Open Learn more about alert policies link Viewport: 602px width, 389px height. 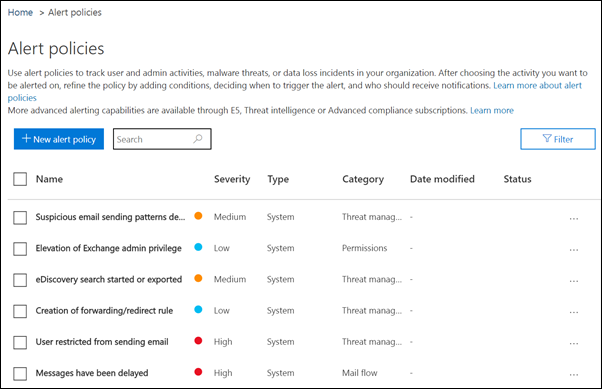(x=538, y=85)
